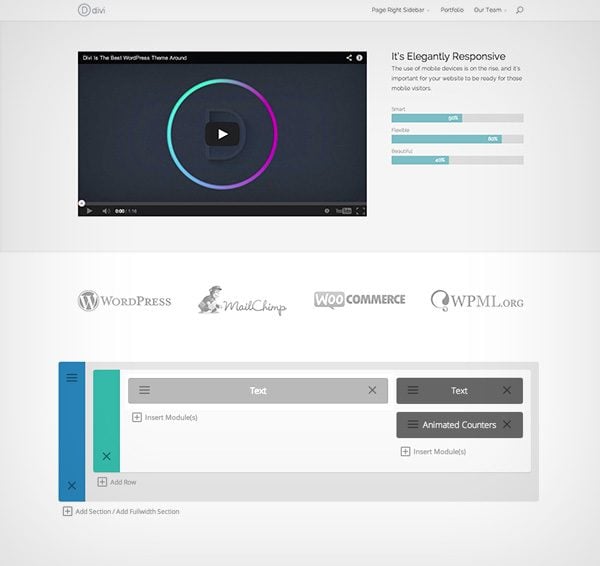The height and width of the screenshot is (566, 600).
Task: Open menu of the light gray Text module
Action: coord(144,390)
